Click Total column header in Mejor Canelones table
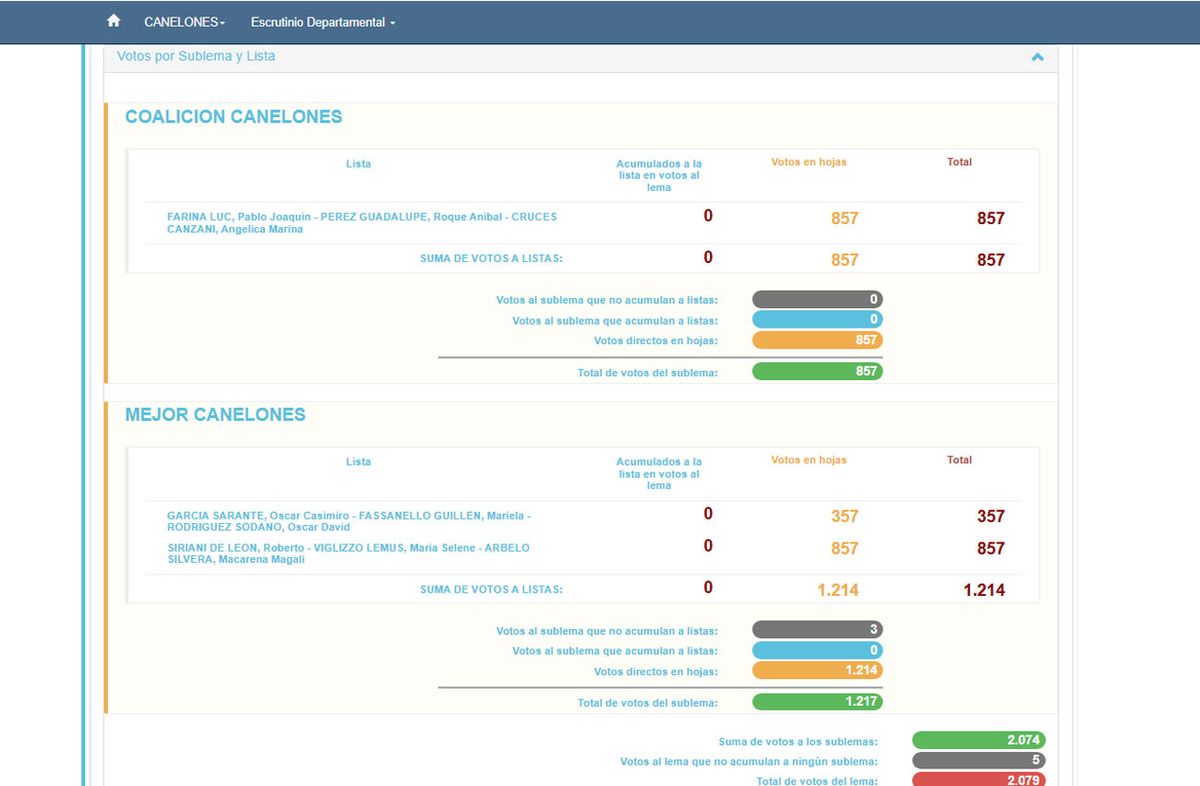Screen dimensions: 1200x786 coord(959,460)
